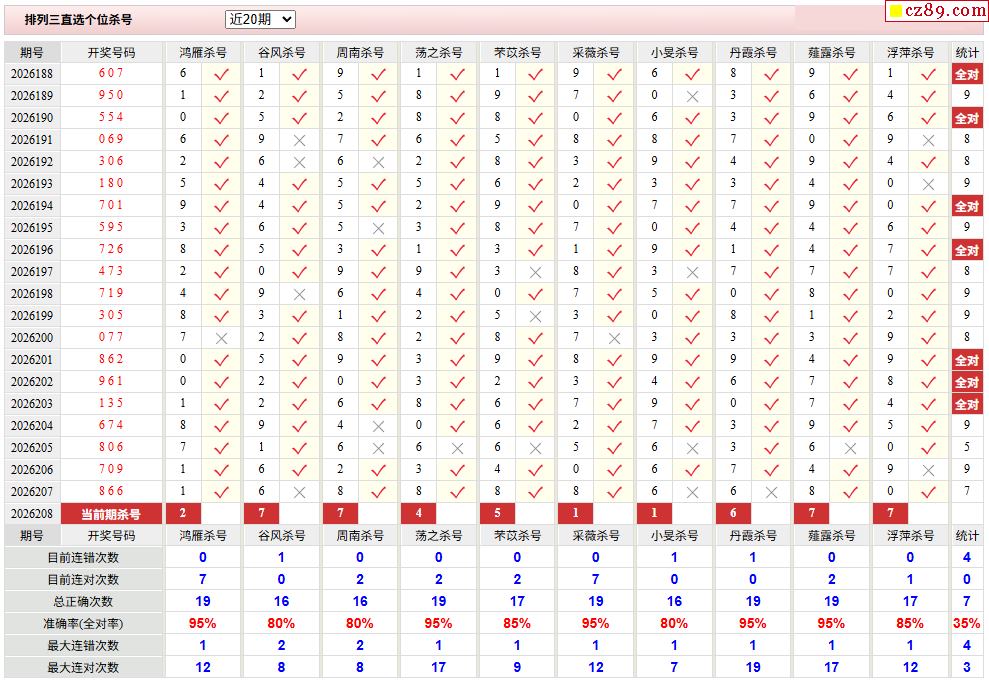Click the 全对 badge in row 2026203
989x681 pixels.
967,404
